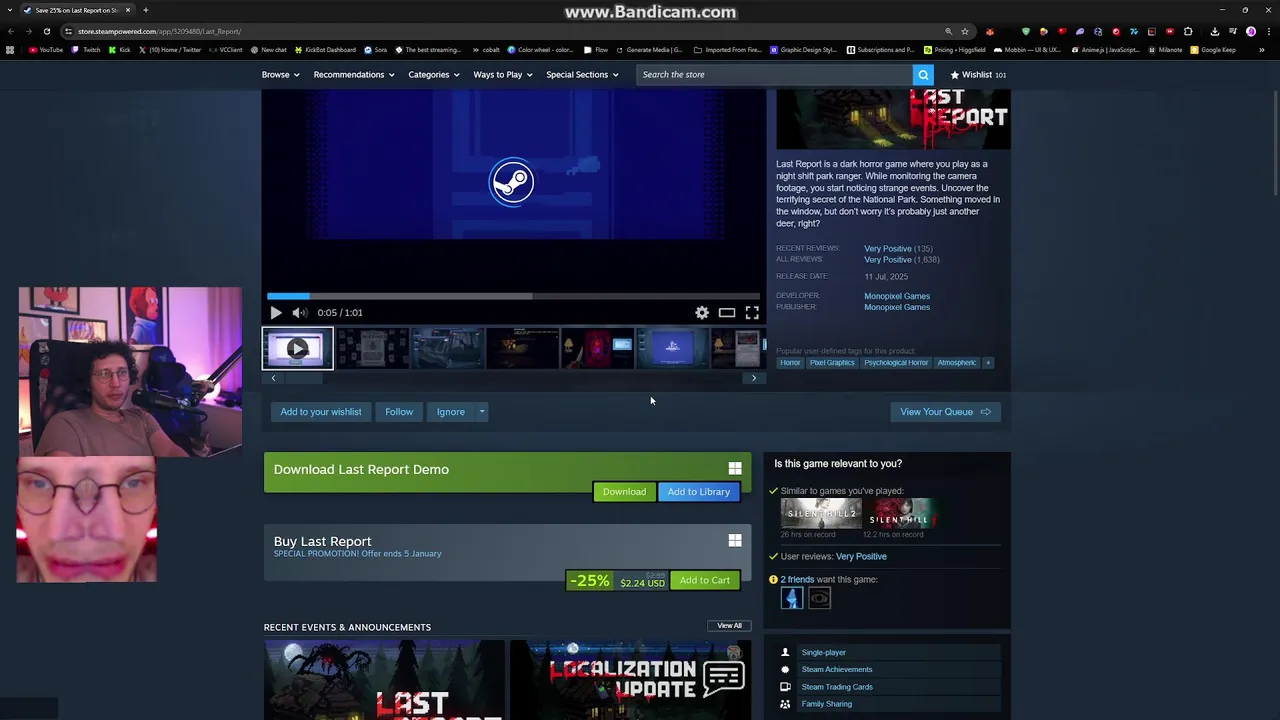The height and width of the screenshot is (720, 1280).
Task: Click the magnifier search button in store
Action: 923,75
